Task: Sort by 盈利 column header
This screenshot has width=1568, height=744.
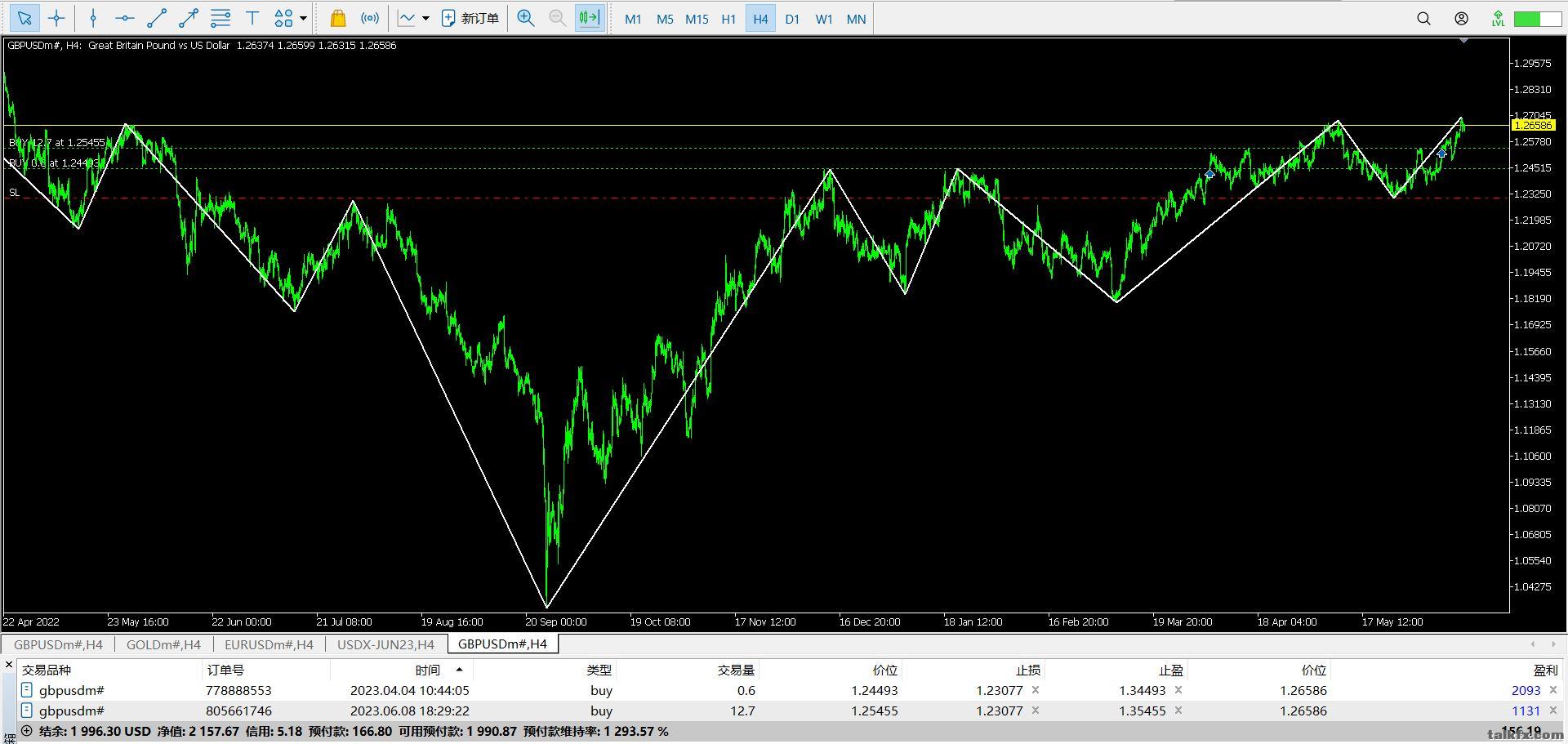Action: coord(1545,670)
